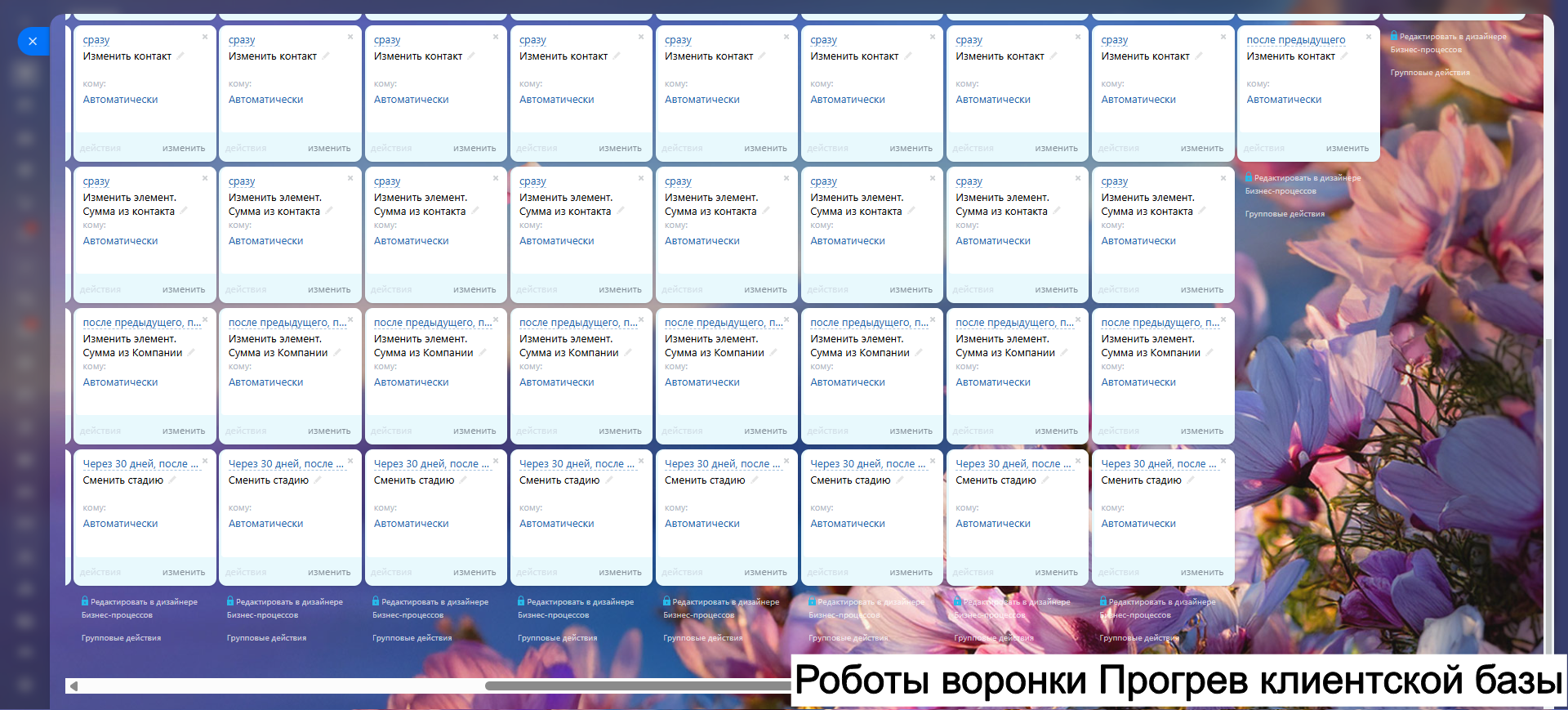Click the vertical scrollbar thumb on the right edge
Screen dimensions: 1568x710
click(x=1548, y=496)
